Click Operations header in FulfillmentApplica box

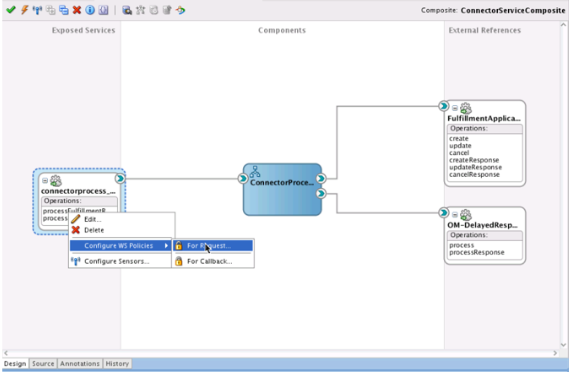[484, 129]
